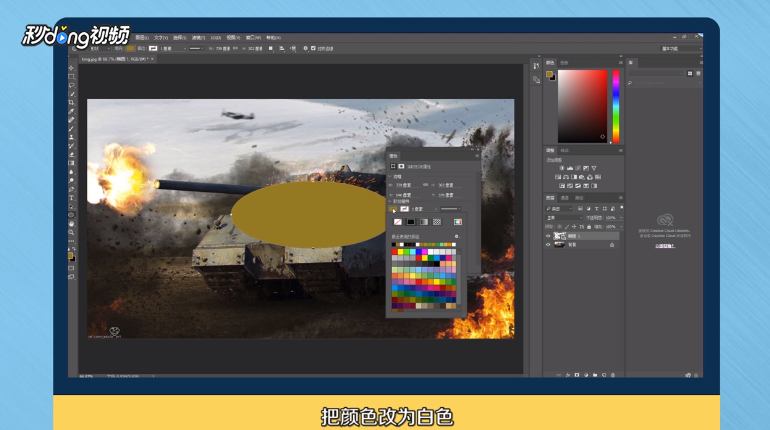770x430 pixels.
Task: Select the Move tool in toolbar
Action: 72,68
